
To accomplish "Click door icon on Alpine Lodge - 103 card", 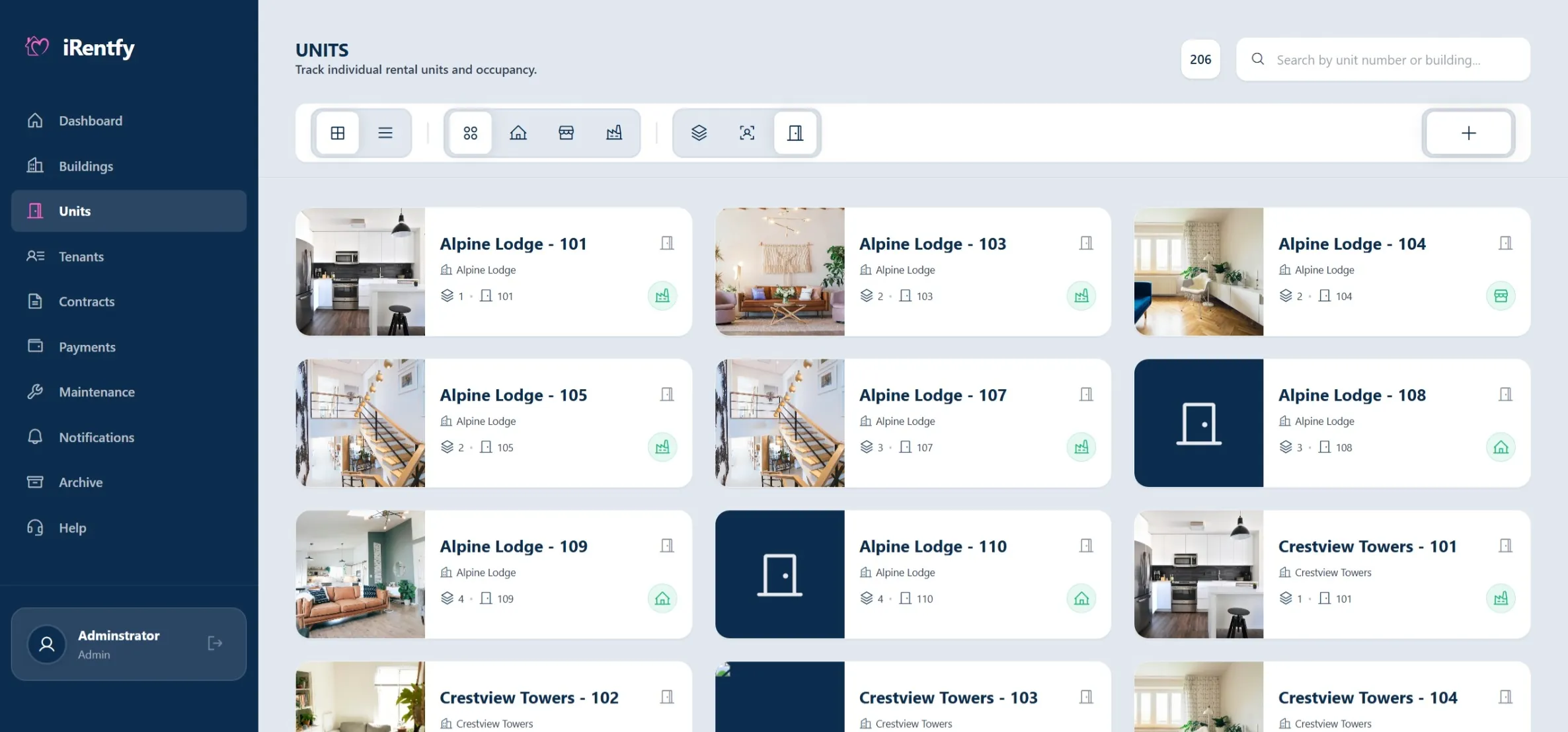I will click(x=1086, y=243).
